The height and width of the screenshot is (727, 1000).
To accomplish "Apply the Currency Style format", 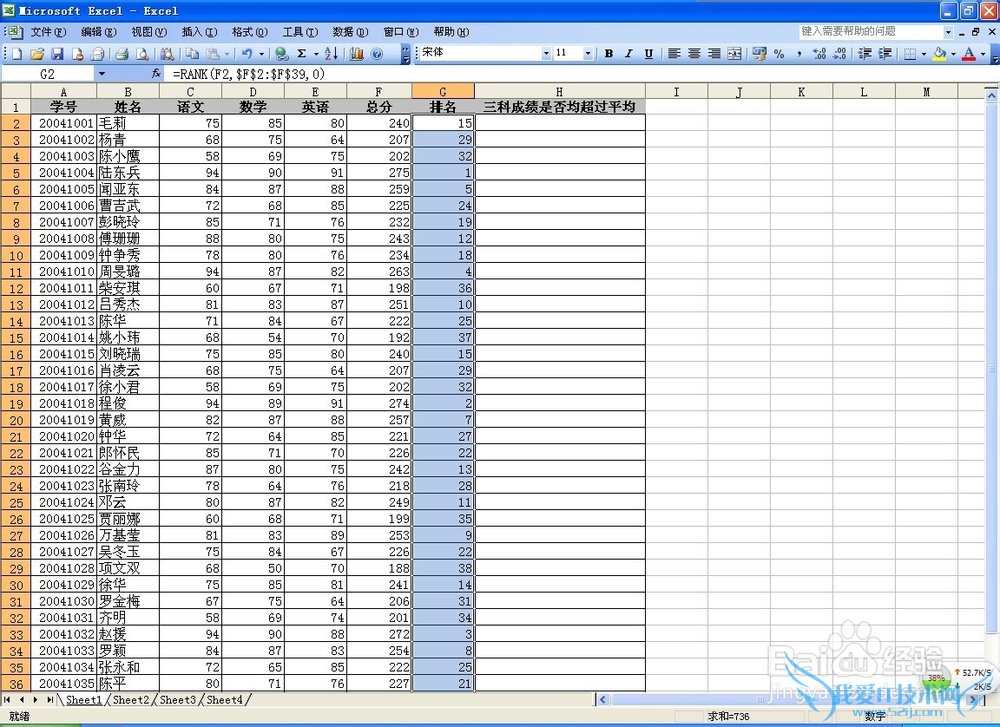I will (759, 54).
